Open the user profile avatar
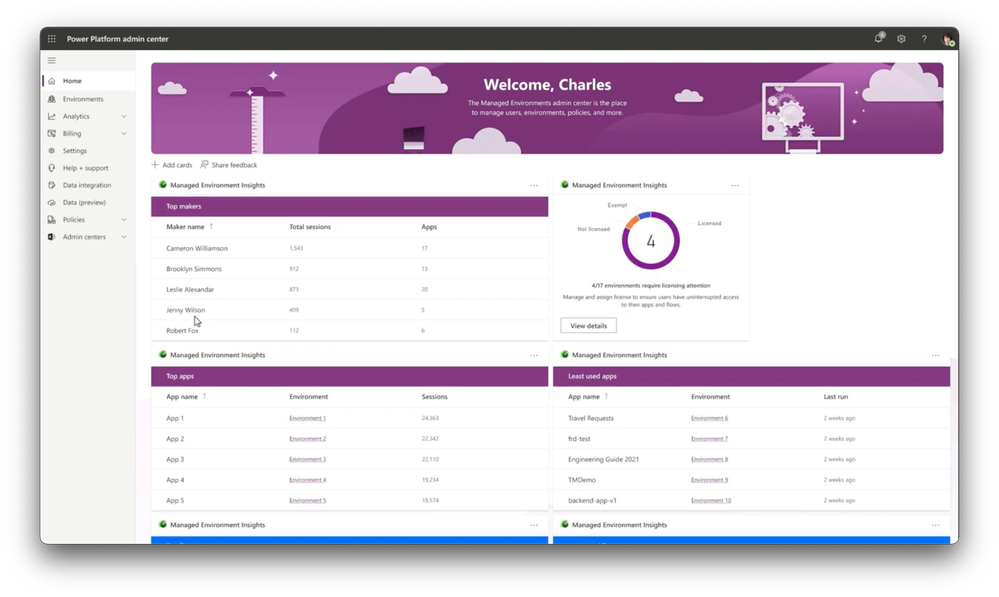 947,40
